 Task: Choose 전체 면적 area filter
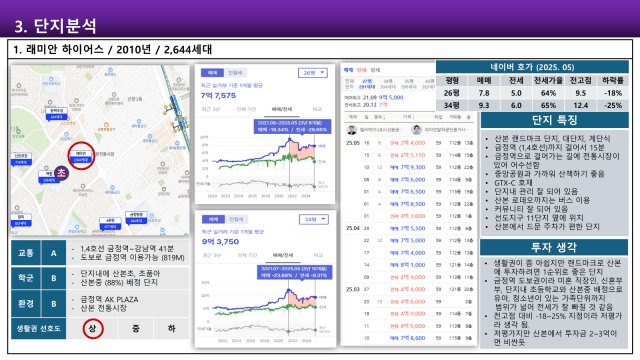coord(349,84)
